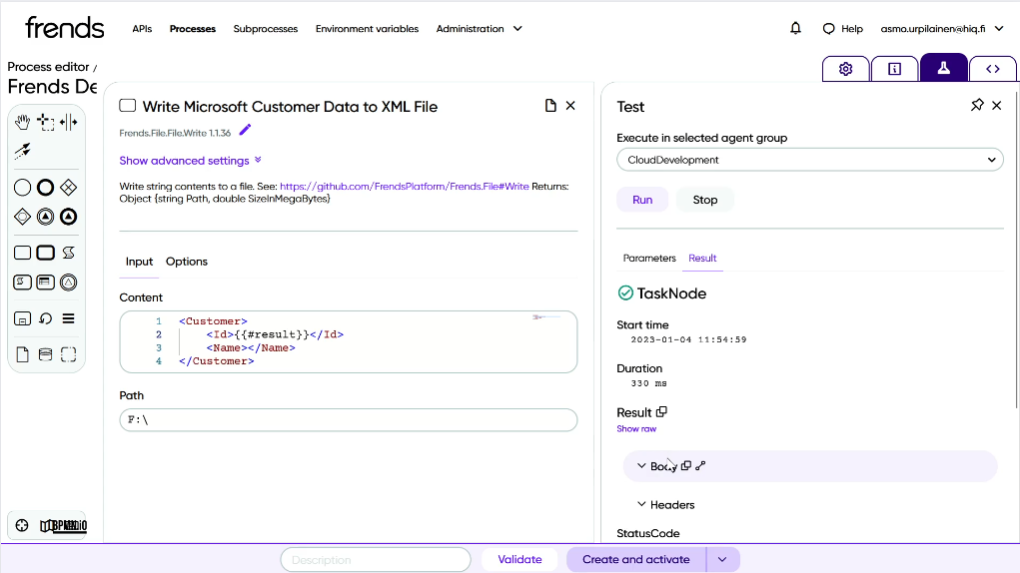This screenshot has height=573, width=1020.
Task: Open the CloudDevelopment agent group dropdown
Action: pyautogui.click(x=810, y=159)
